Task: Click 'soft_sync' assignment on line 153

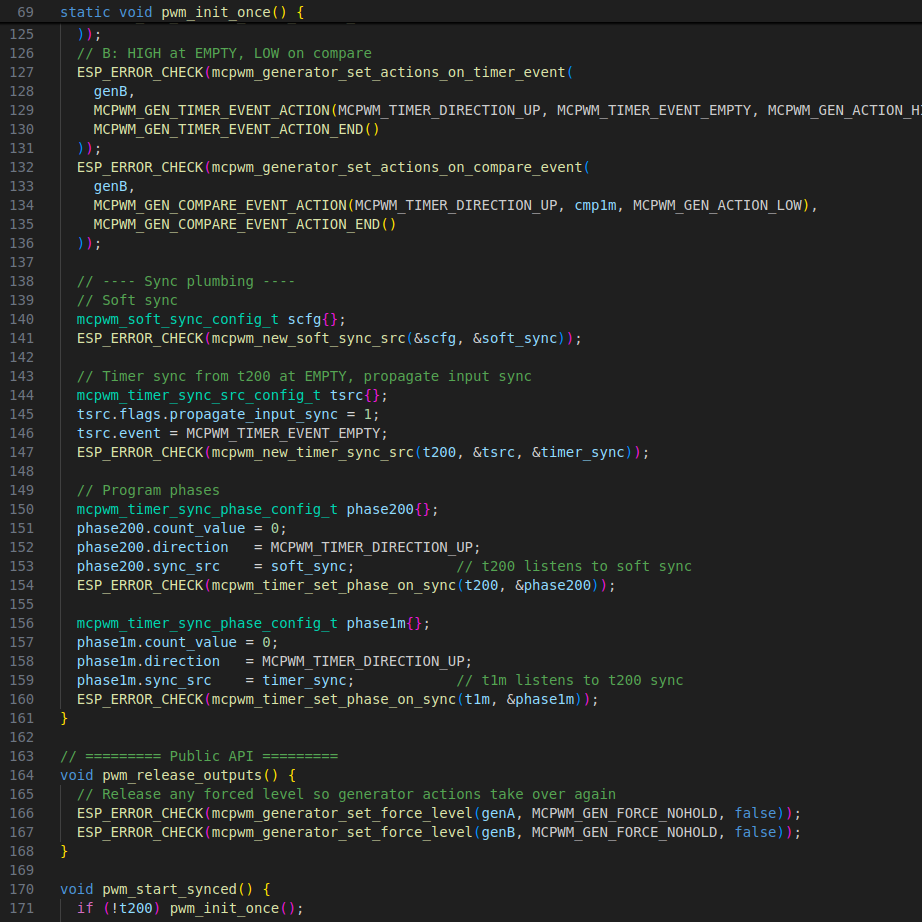Action: click(x=308, y=566)
